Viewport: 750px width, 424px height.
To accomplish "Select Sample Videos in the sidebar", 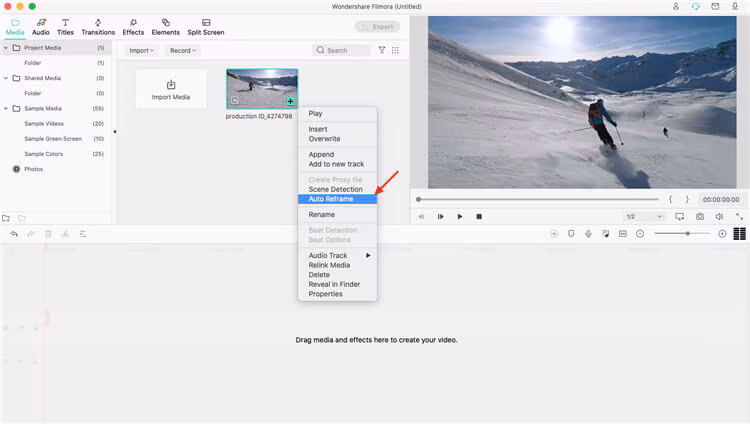I will click(x=44, y=123).
